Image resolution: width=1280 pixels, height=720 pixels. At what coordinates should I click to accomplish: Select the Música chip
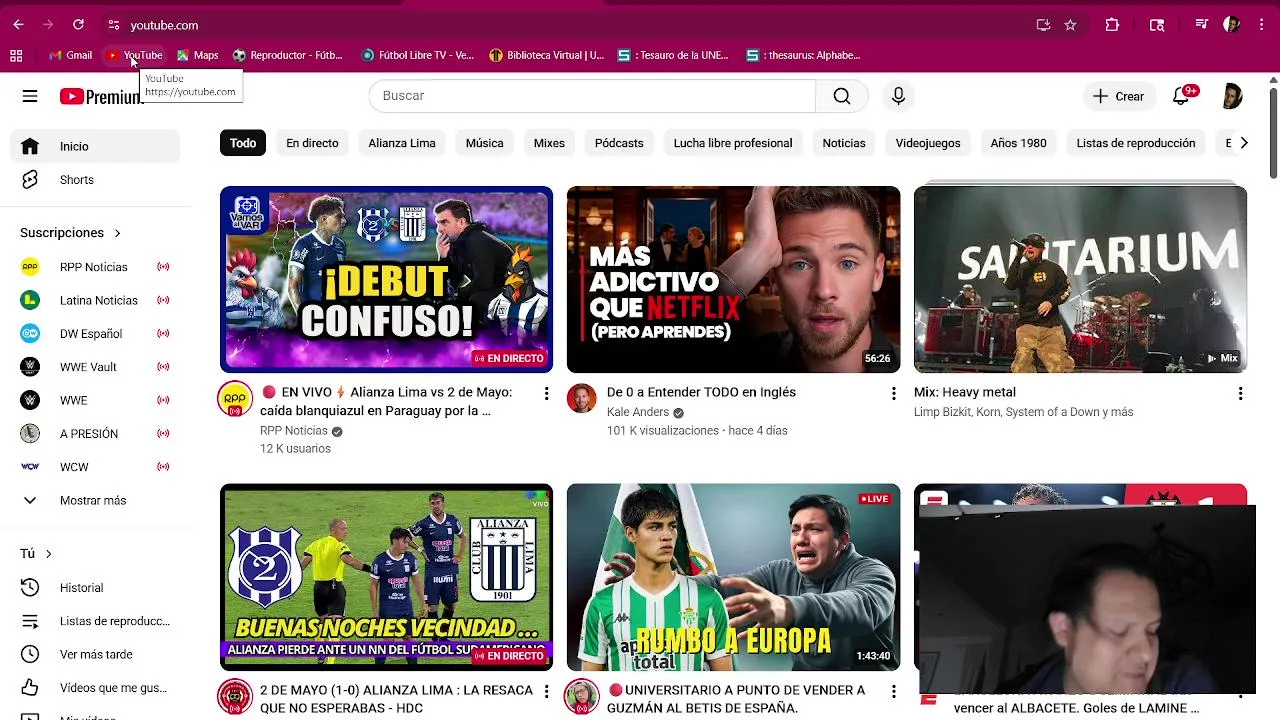484,143
